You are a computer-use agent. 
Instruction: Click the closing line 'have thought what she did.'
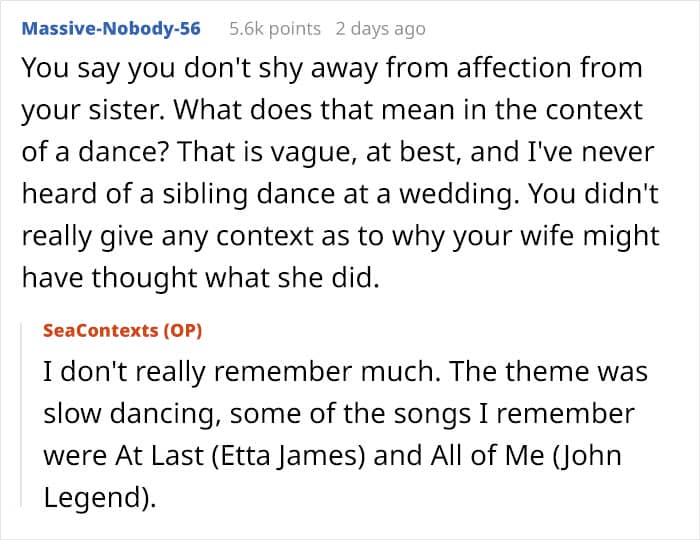200,280
